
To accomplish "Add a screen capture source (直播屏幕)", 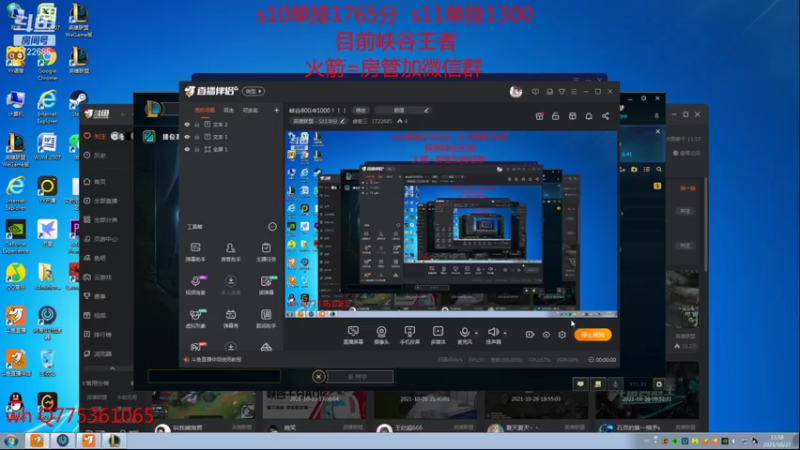I will click(x=353, y=335).
